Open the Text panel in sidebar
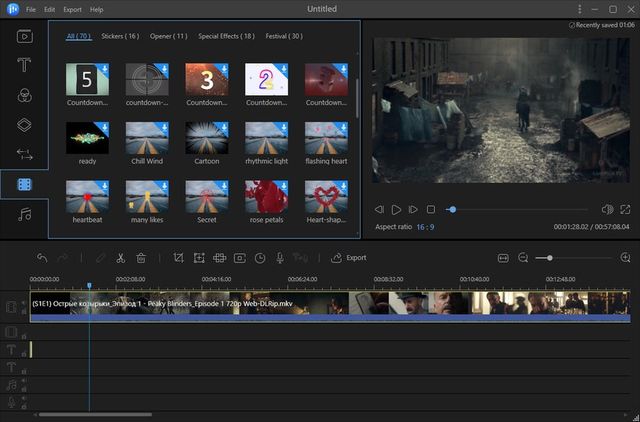 [x=24, y=65]
